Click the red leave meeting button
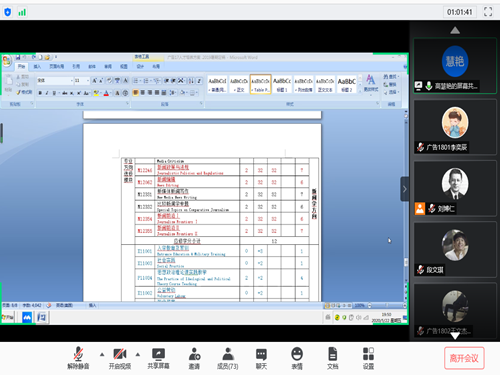The height and width of the screenshot is (375, 500). 464,358
